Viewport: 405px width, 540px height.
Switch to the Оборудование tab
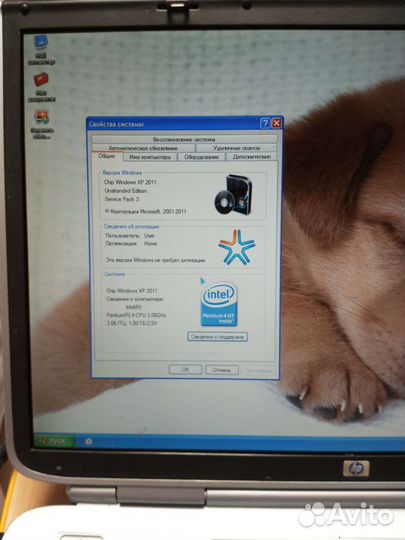point(201,157)
